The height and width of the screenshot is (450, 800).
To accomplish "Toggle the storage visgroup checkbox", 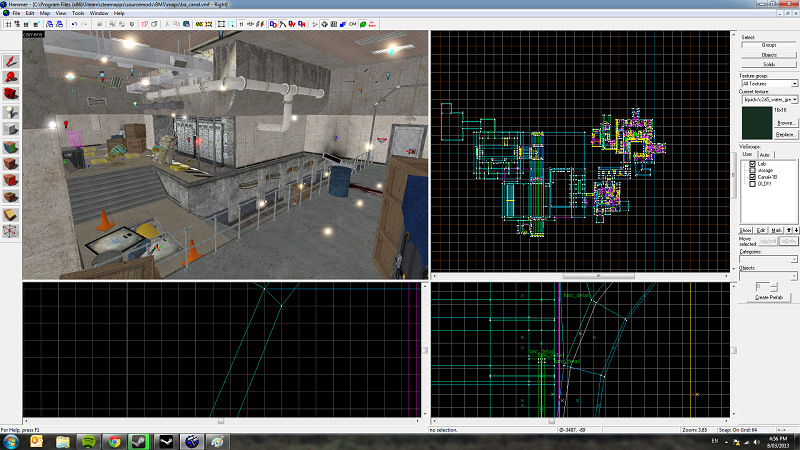I will coord(752,170).
